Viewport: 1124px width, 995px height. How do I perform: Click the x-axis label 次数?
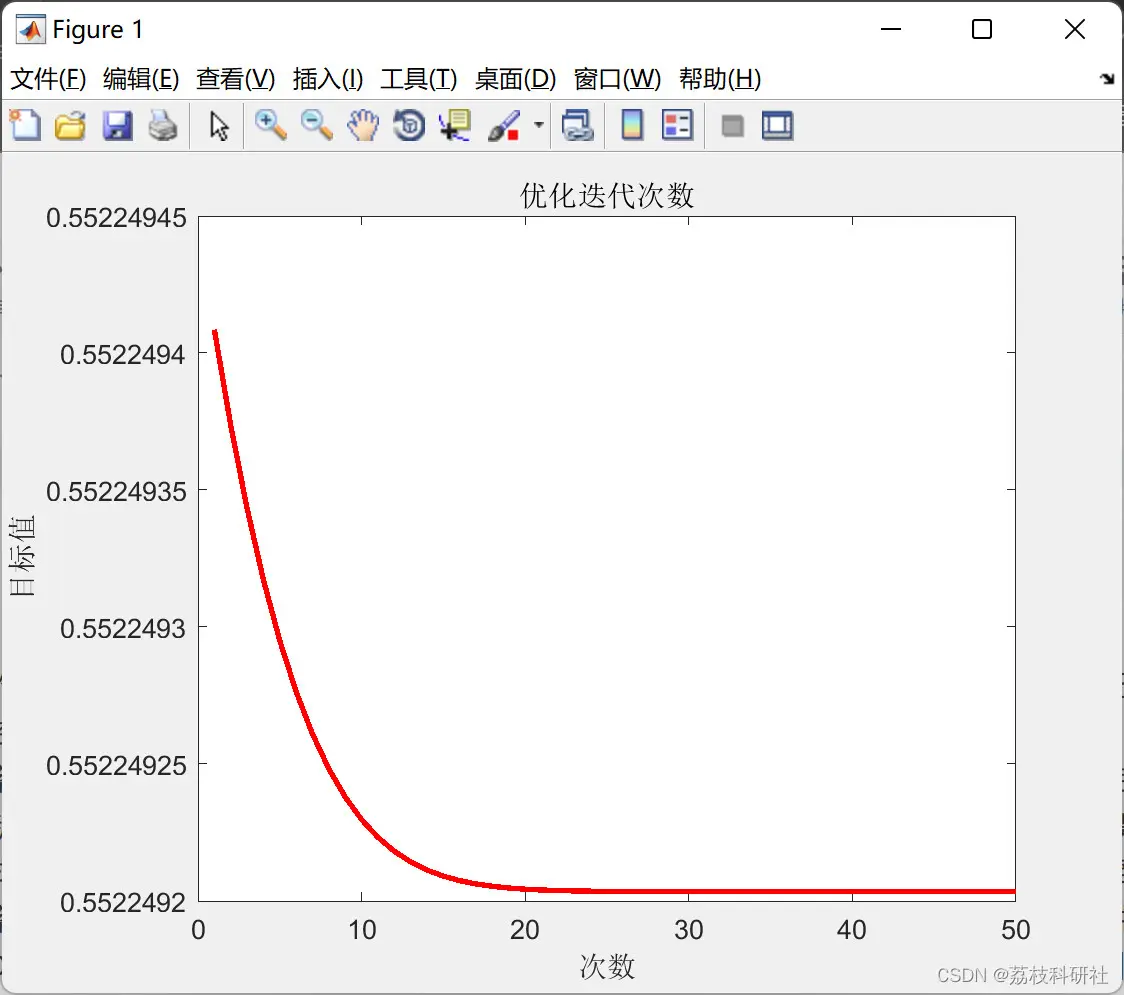tap(607, 966)
